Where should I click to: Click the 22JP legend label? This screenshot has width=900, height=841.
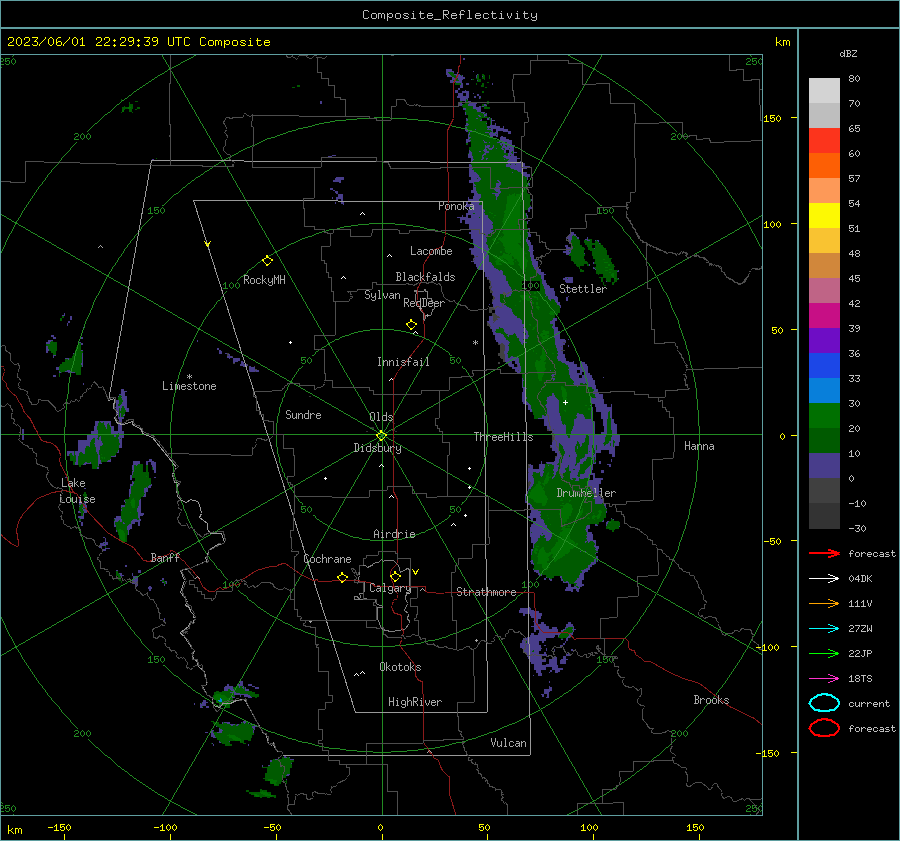point(860,653)
